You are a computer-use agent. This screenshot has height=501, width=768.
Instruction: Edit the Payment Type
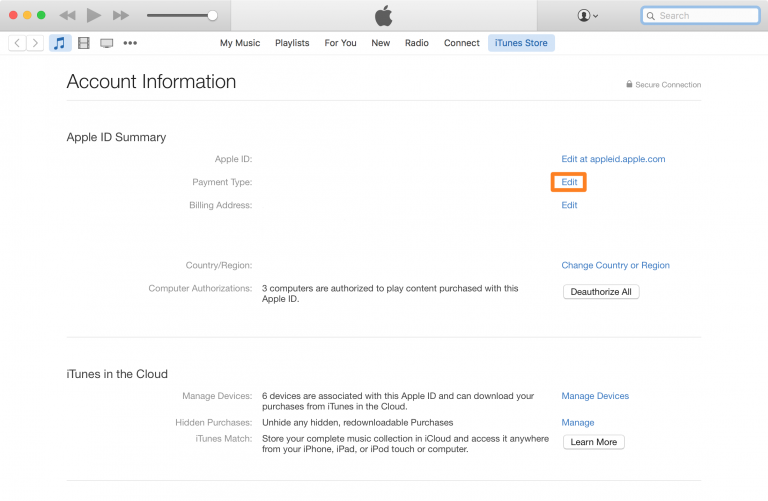(x=569, y=182)
